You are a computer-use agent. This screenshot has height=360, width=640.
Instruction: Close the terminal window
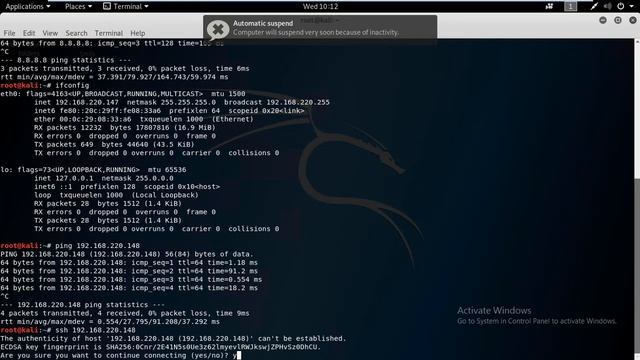[x=633, y=20]
